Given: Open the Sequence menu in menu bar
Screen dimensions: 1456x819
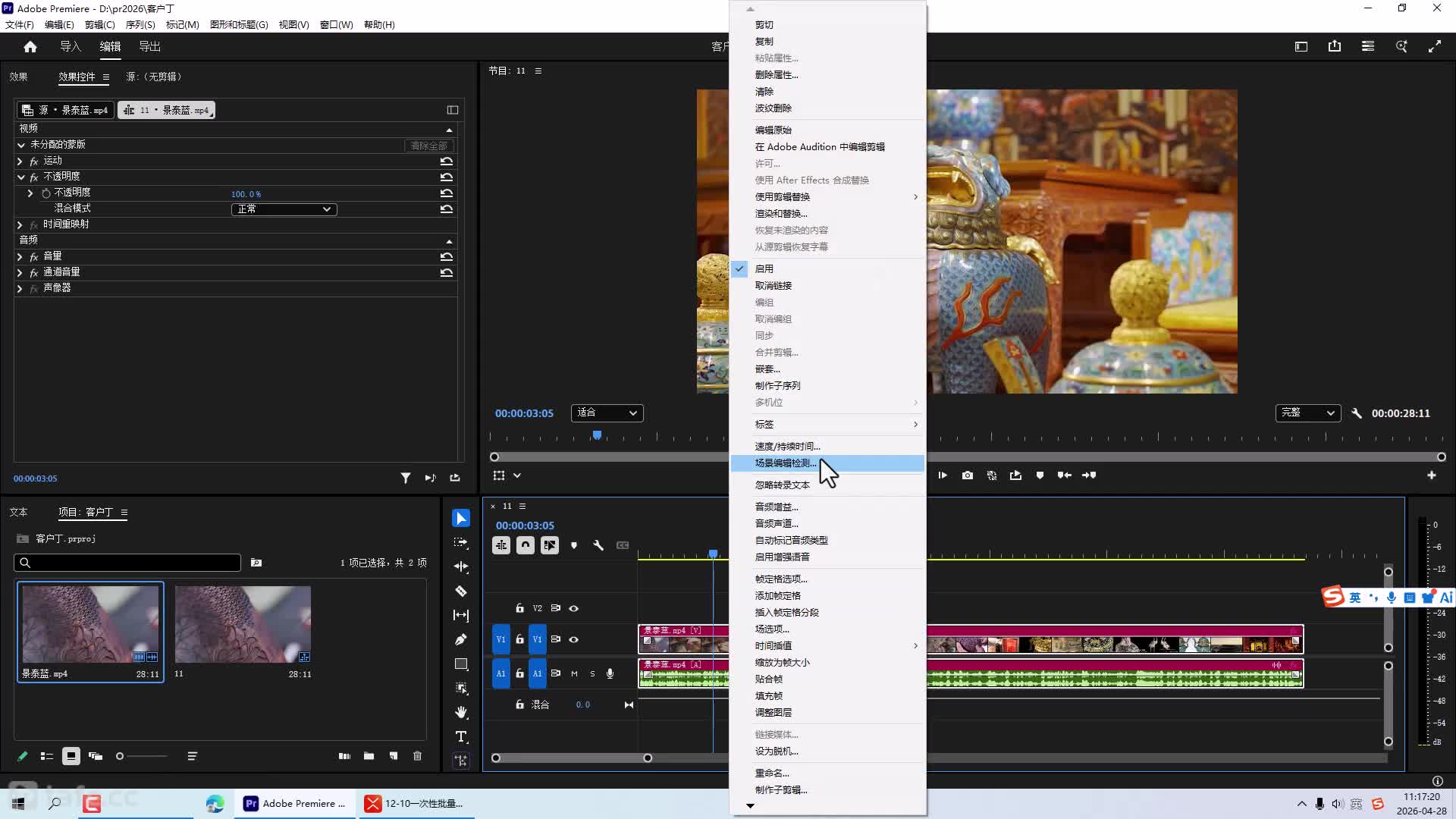Looking at the screenshot, I should click(x=140, y=25).
